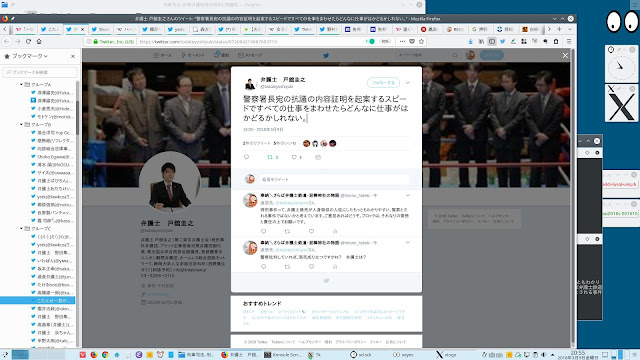Collapse the グループC bookmark folder
The width and height of the screenshot is (640, 360).
click(21, 229)
